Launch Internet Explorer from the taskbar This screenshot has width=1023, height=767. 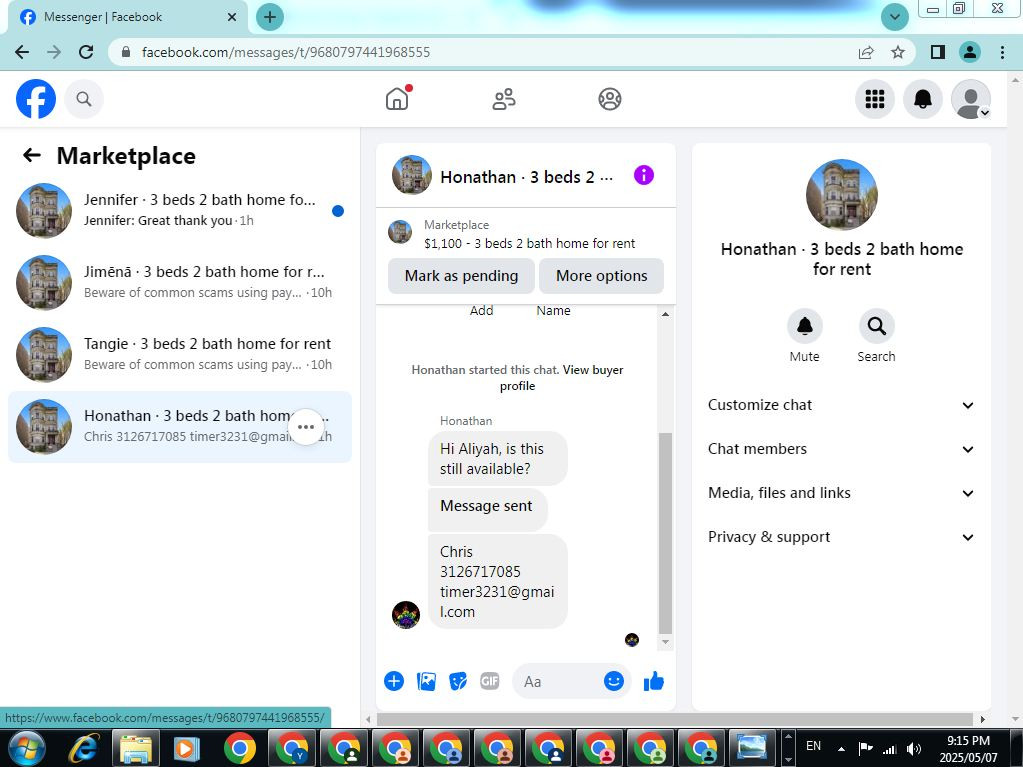85,747
